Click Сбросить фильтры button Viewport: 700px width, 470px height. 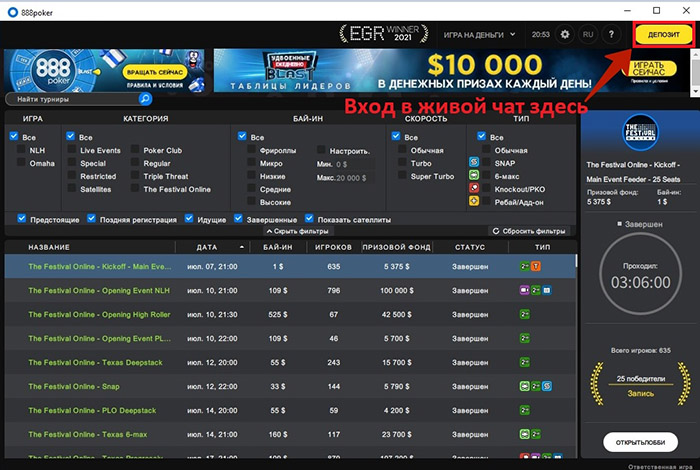pos(529,231)
